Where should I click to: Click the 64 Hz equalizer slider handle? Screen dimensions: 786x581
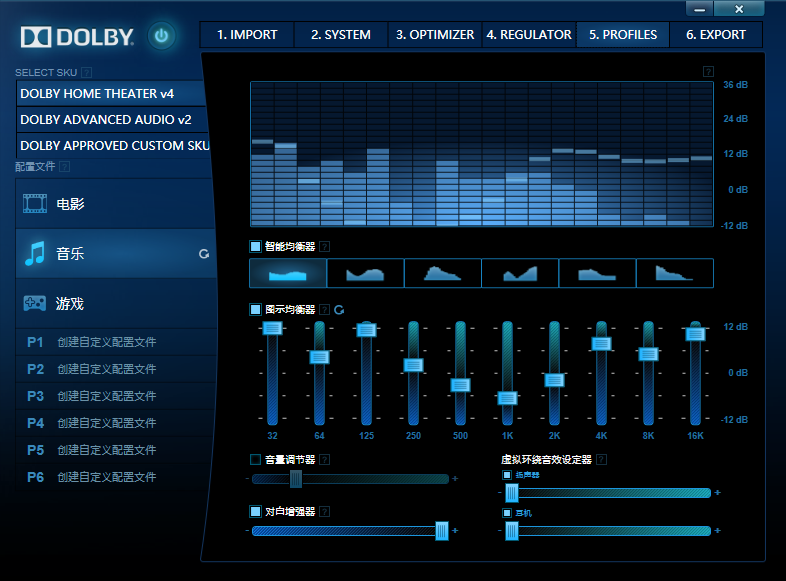[x=319, y=357]
